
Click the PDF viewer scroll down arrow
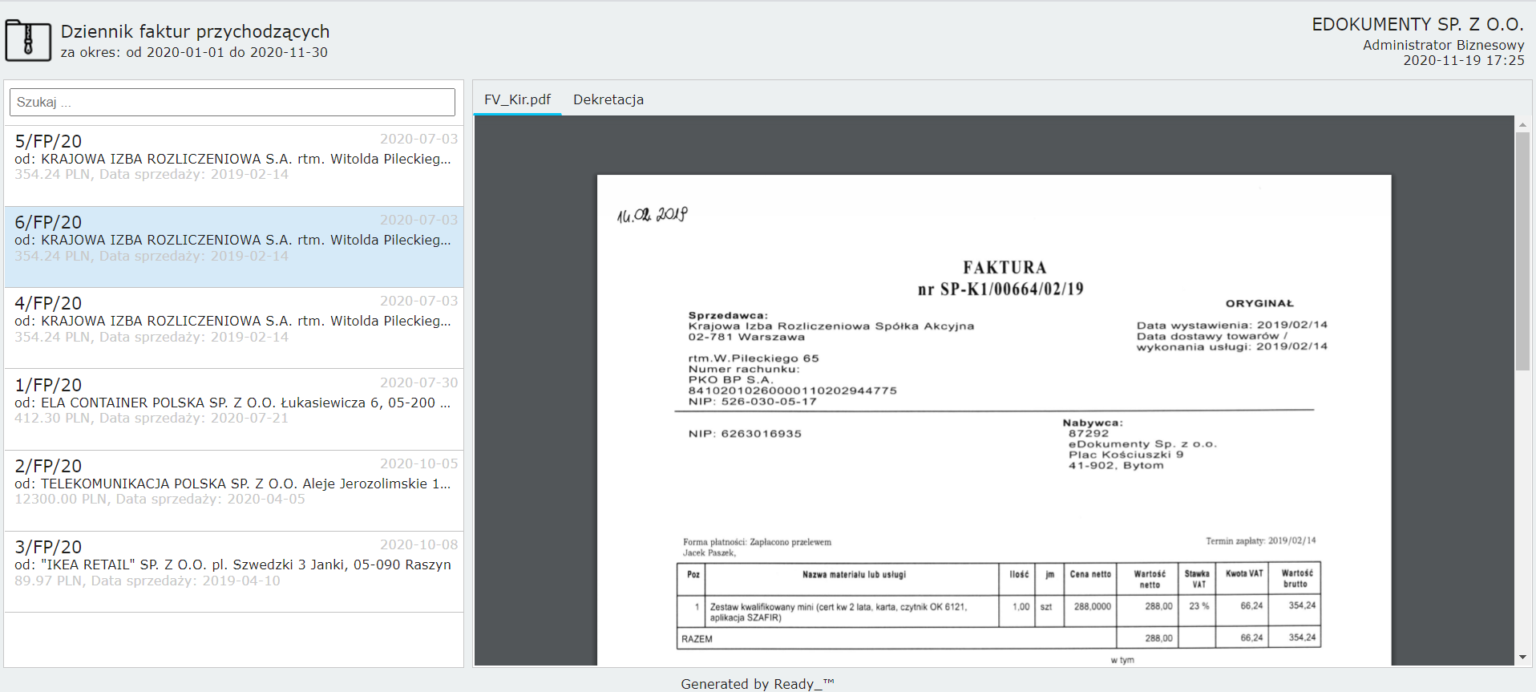[x=1523, y=657]
